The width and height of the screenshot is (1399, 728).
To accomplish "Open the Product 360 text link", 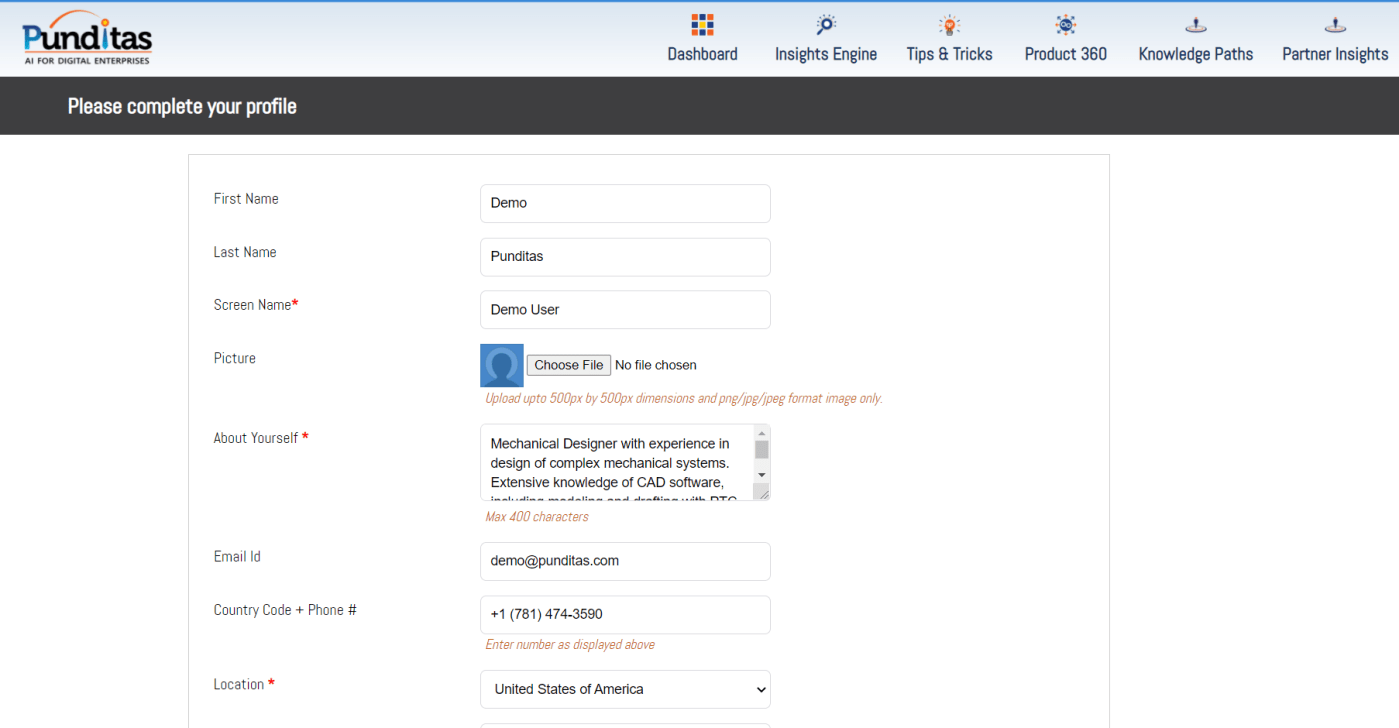I will tap(1065, 54).
